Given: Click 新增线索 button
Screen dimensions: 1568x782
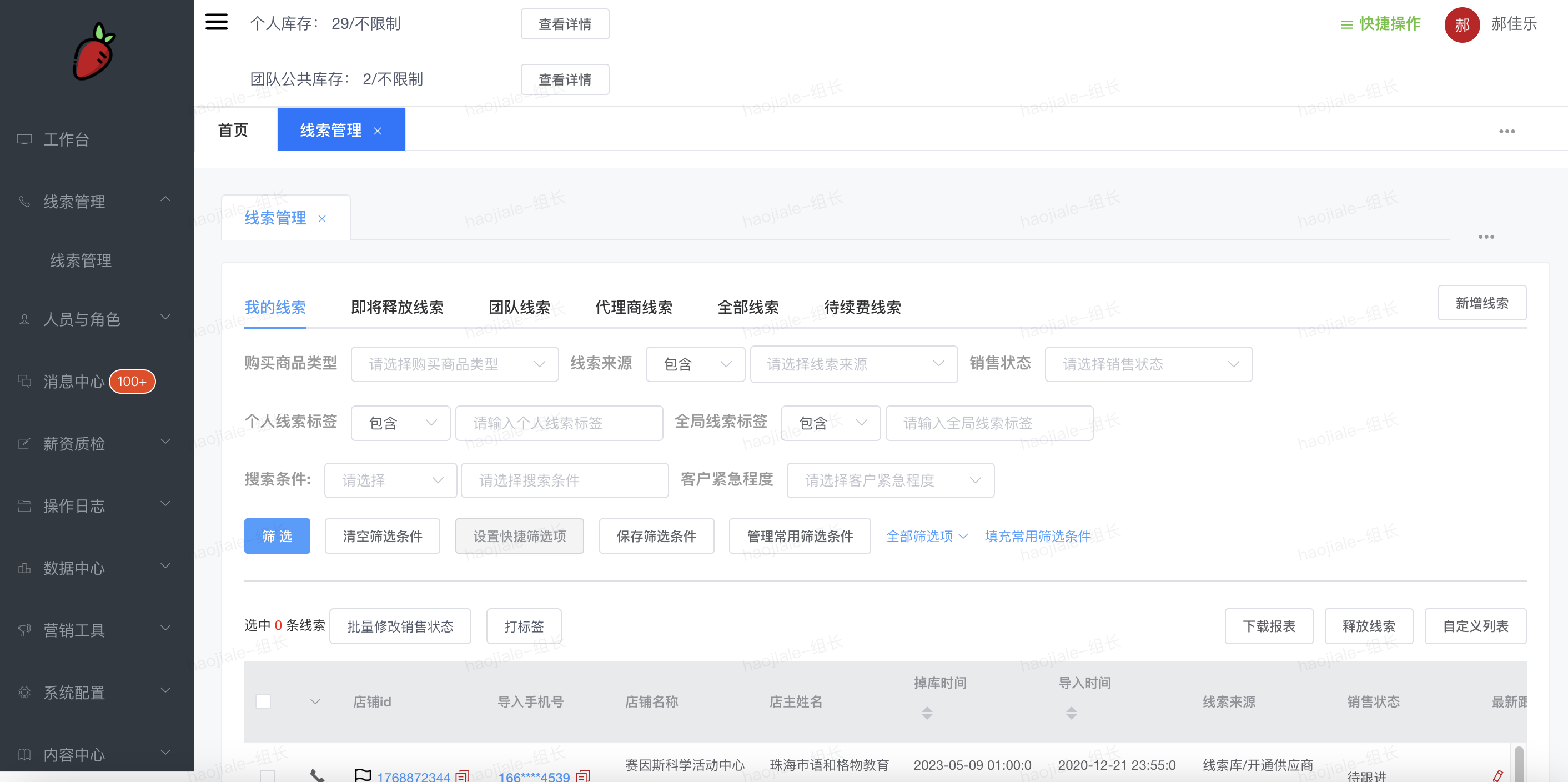Looking at the screenshot, I should [1481, 303].
